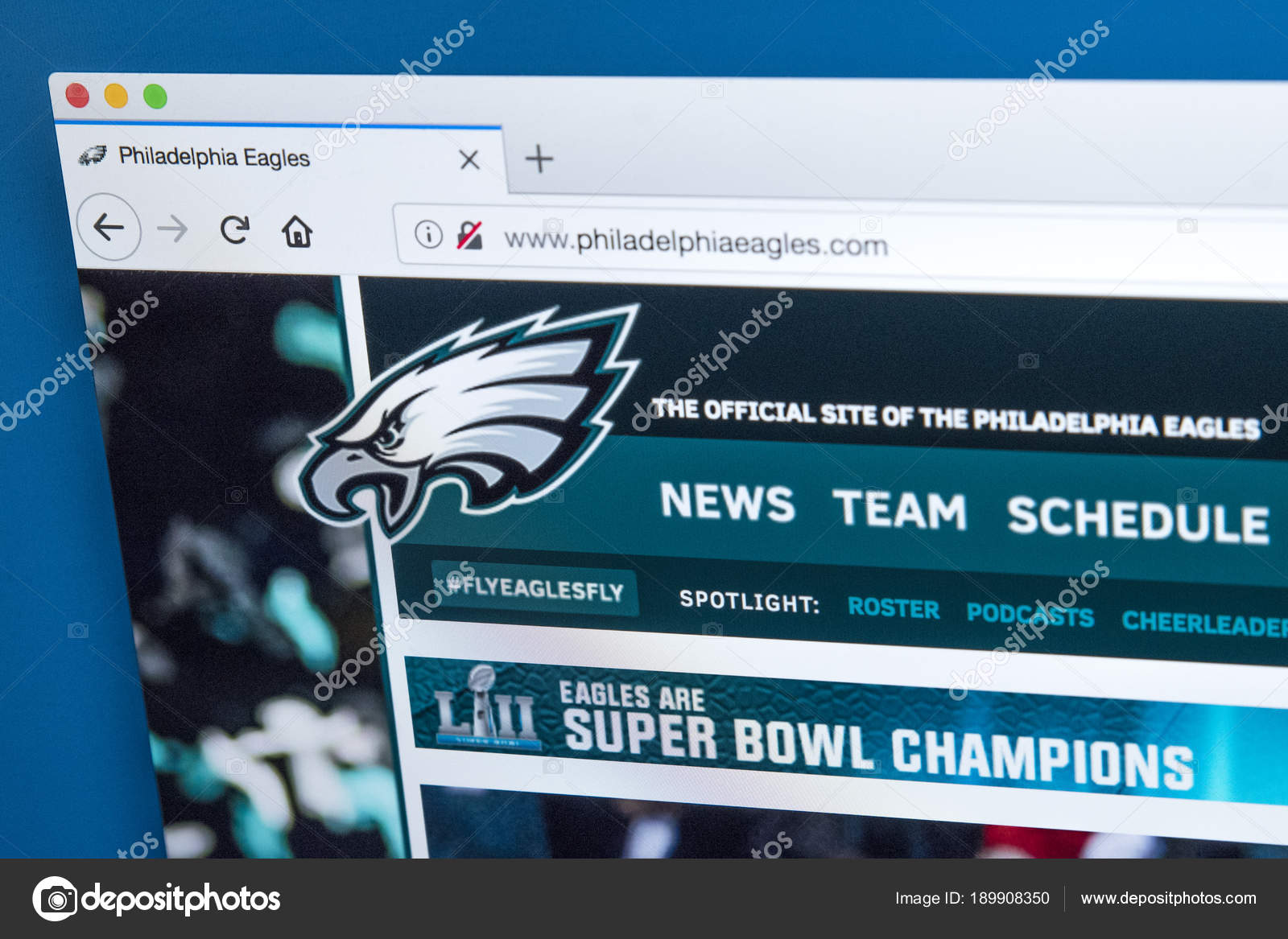Click 'The Official Site of the Philadelphia Eagles' text
Screen dimensions: 1288x939
click(x=956, y=418)
